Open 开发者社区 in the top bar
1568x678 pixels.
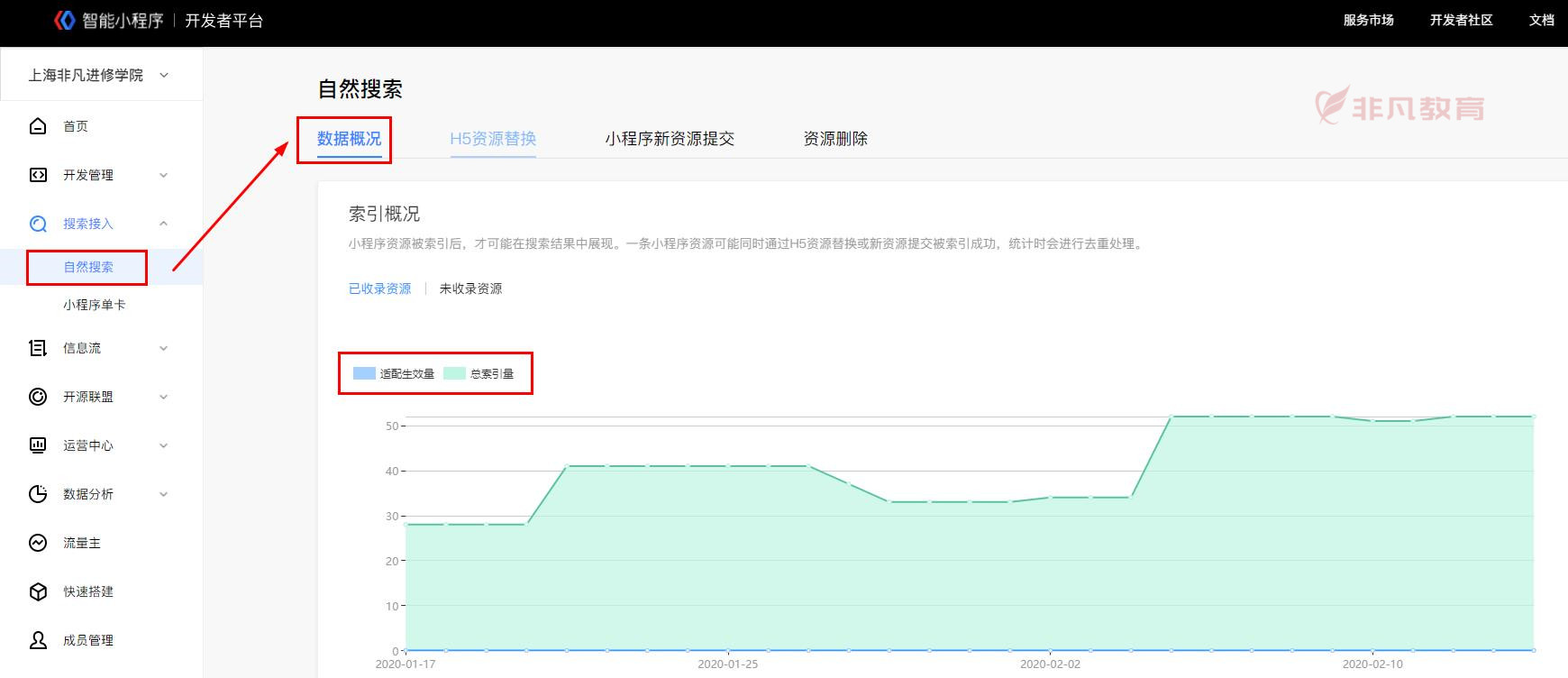pyautogui.click(x=1461, y=20)
